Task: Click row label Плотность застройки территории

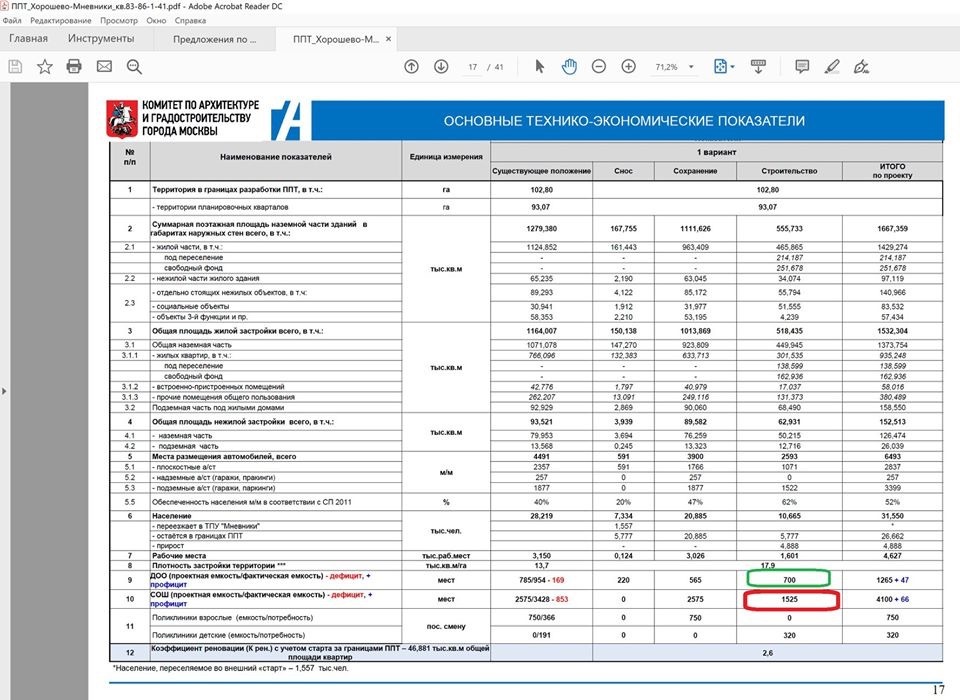Action: click(x=219, y=565)
